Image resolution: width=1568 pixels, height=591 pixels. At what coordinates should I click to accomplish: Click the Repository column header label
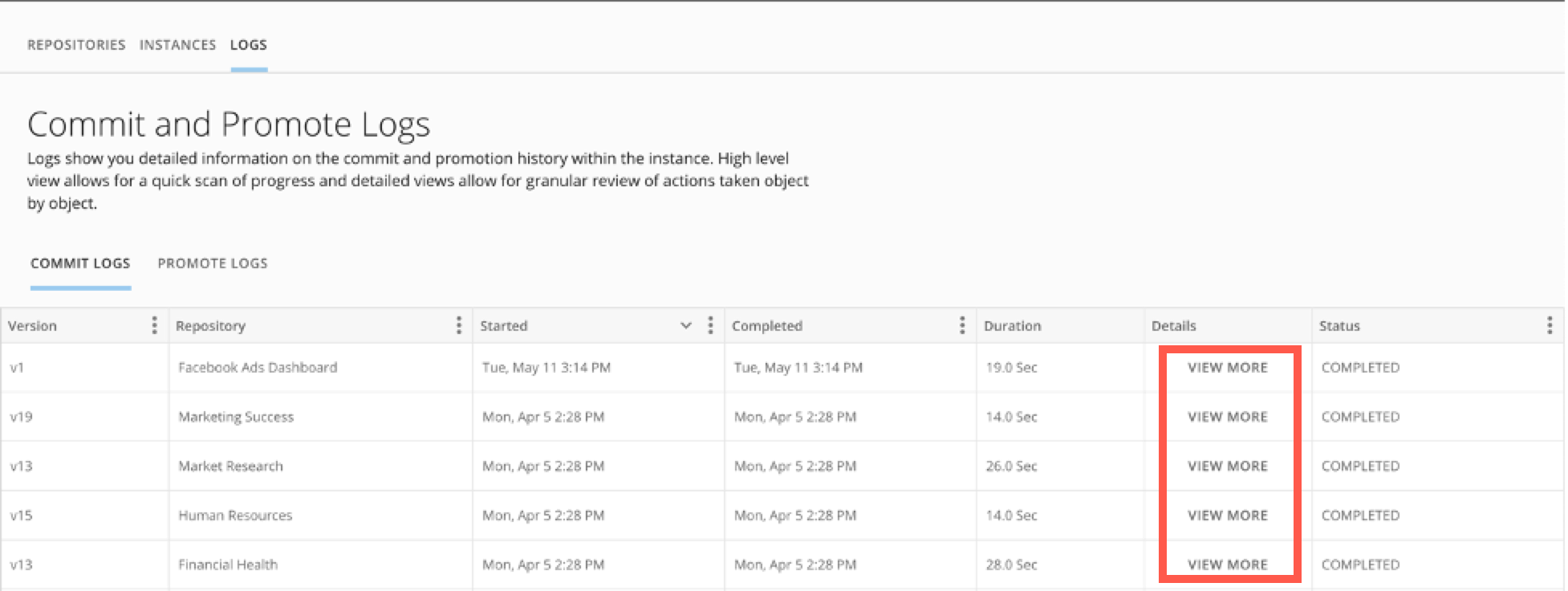click(210, 326)
